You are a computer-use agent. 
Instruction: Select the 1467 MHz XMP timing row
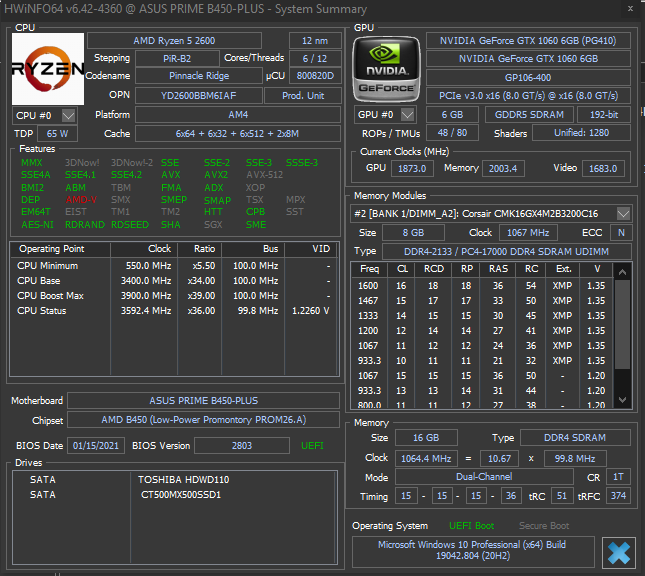coord(482,301)
